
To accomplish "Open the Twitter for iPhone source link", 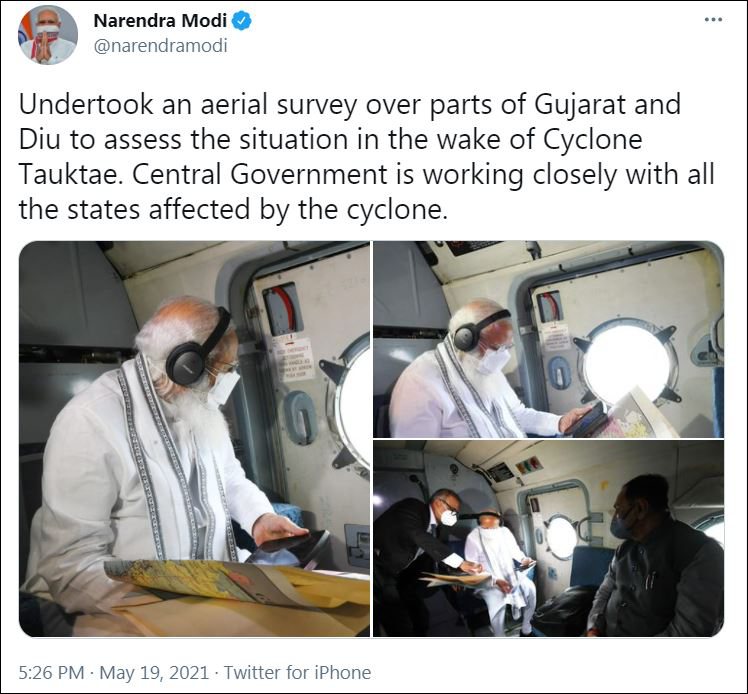I will point(297,673).
